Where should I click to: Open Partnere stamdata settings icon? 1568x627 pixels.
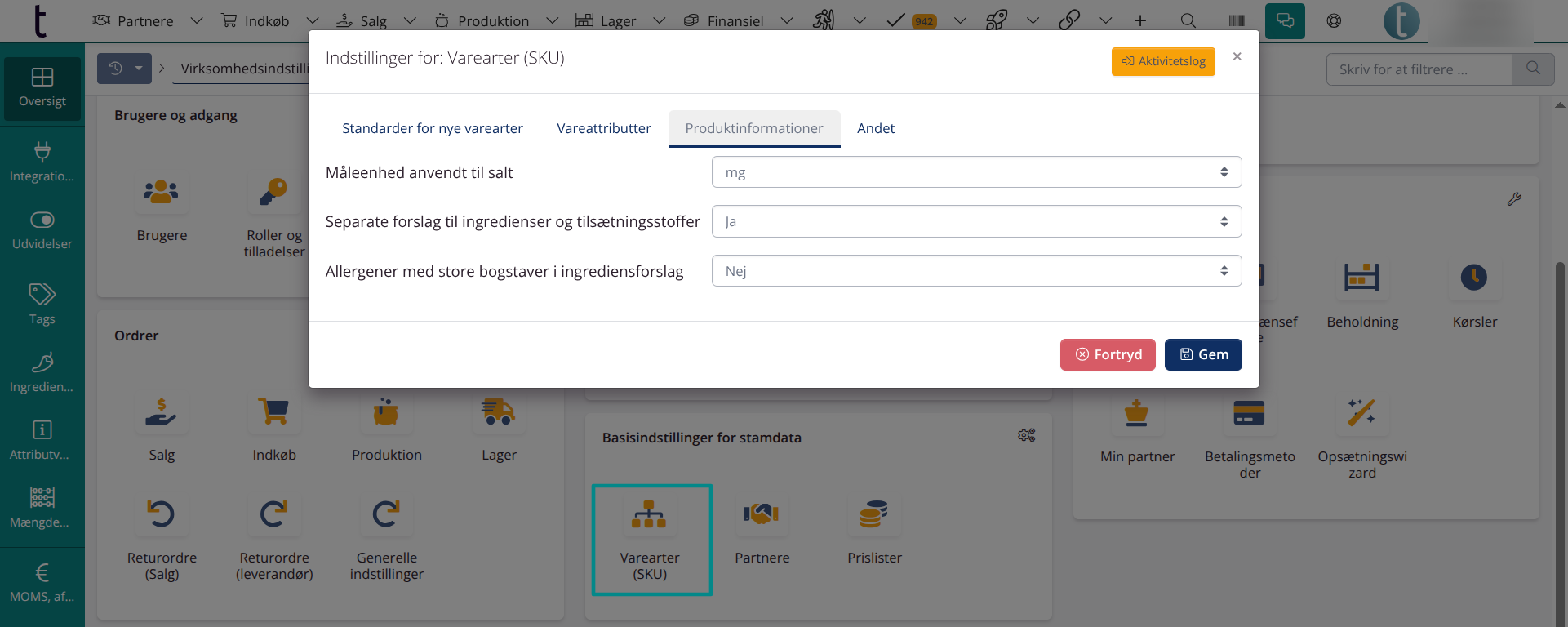click(x=762, y=516)
